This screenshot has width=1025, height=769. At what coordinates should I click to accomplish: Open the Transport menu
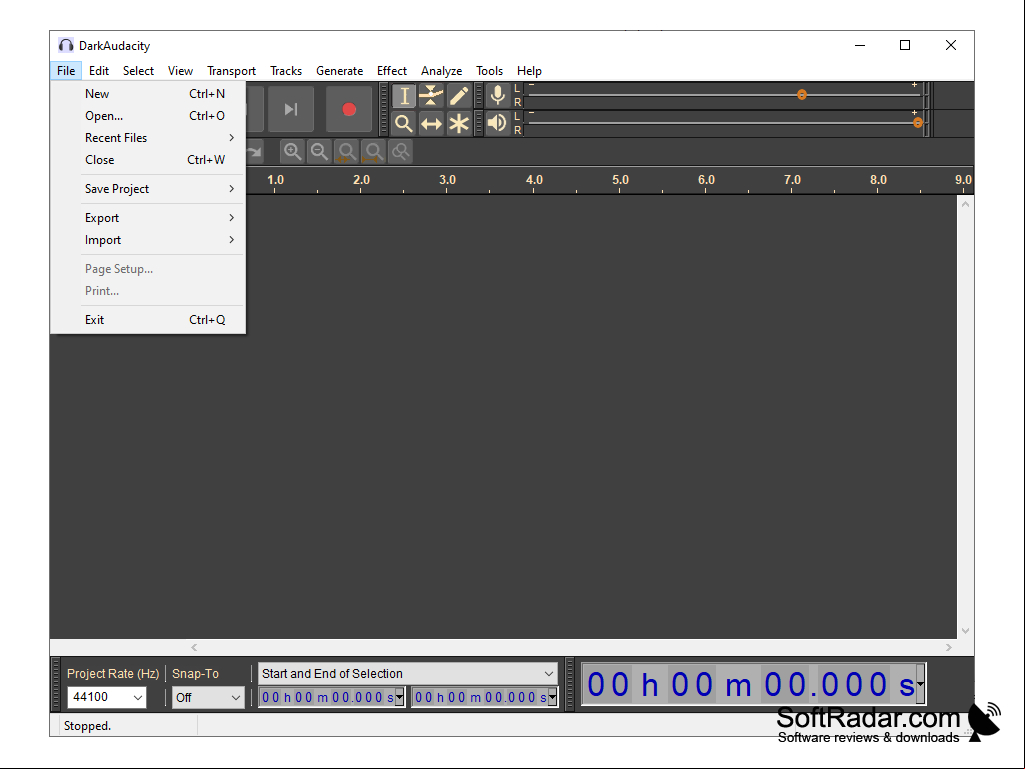click(x=231, y=71)
